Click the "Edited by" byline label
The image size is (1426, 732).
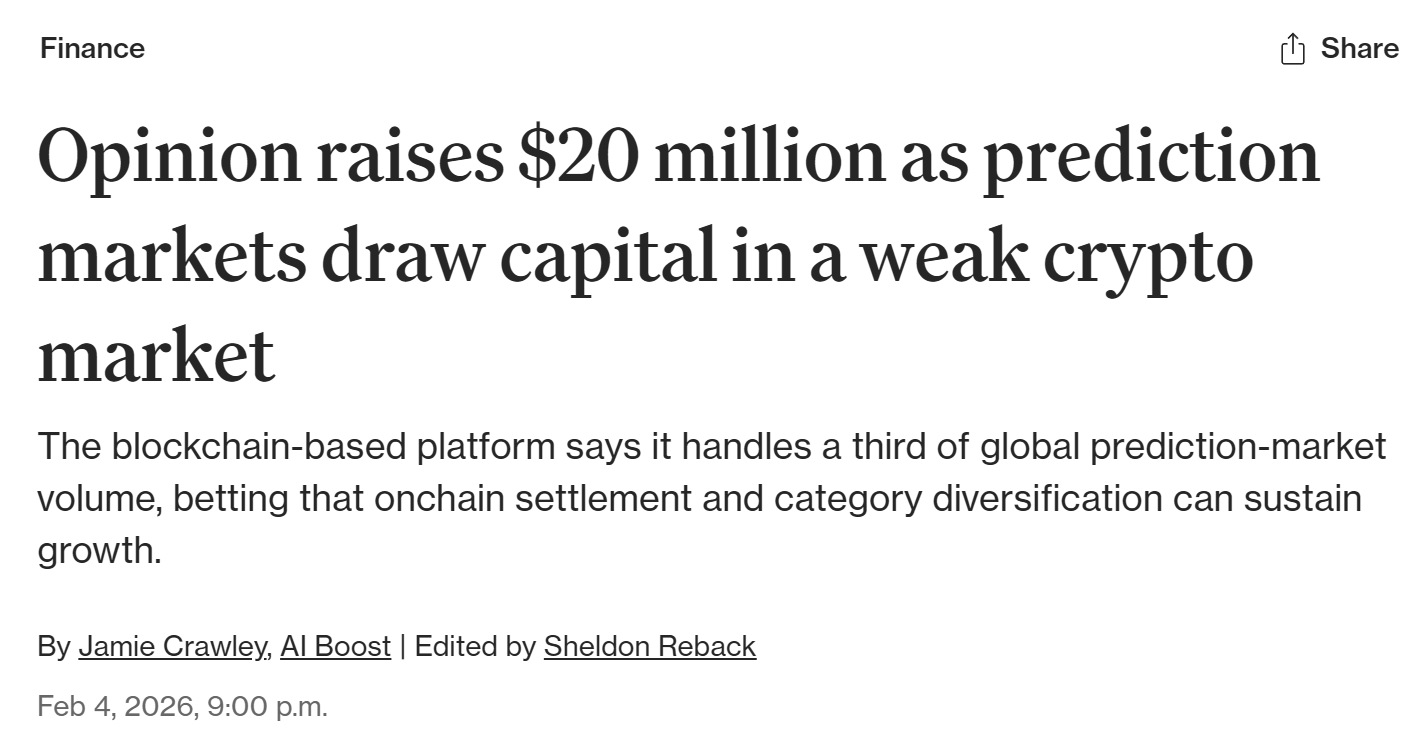[475, 646]
